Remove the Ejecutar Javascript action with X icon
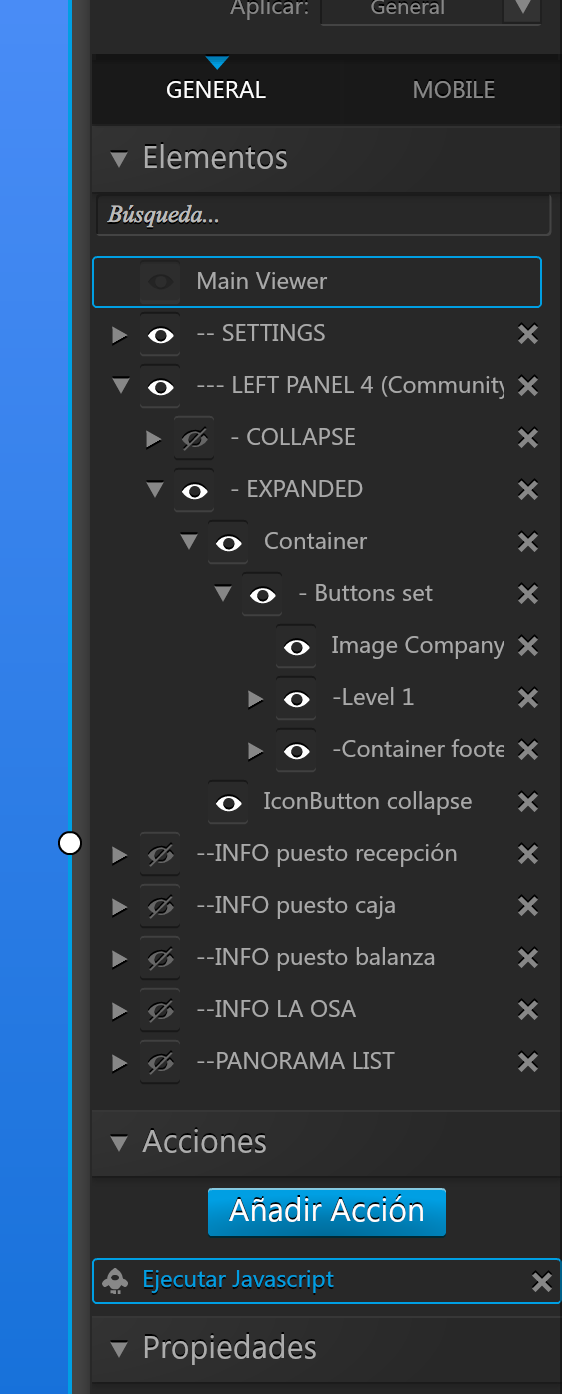Screen dimensions: 562x1394 [x=541, y=1282]
